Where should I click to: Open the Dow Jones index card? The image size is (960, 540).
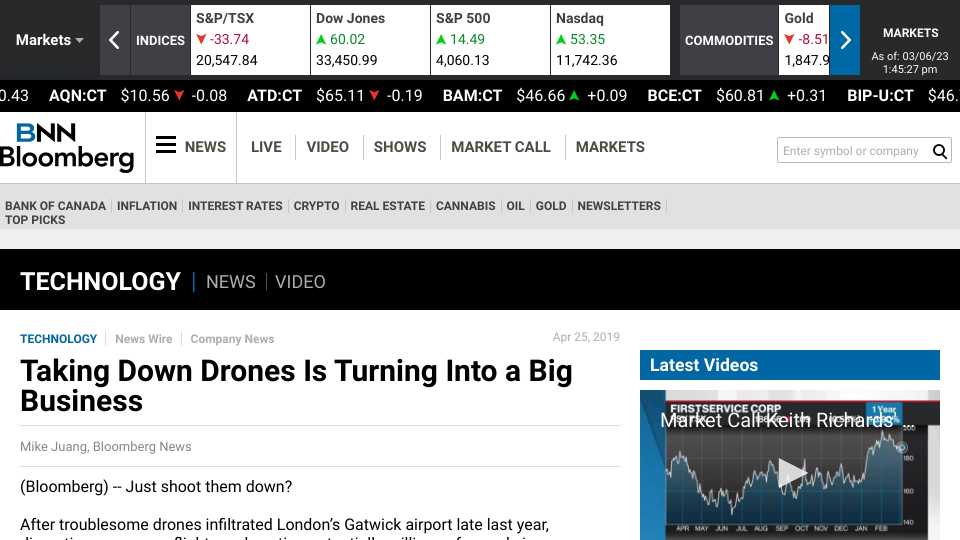click(370, 40)
